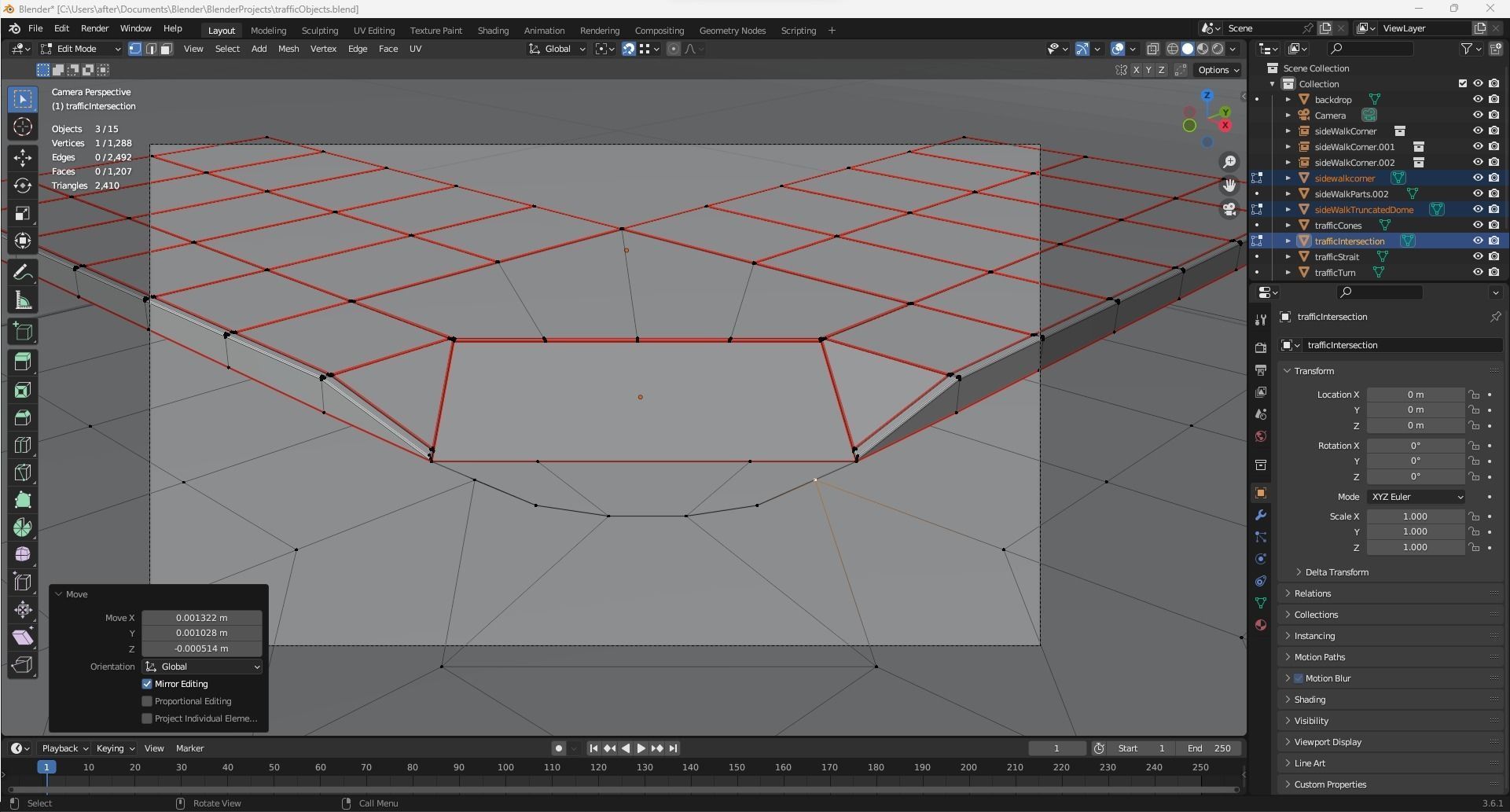Toggle the Motion Blur checkbox
The height and width of the screenshot is (812, 1510).
[x=1299, y=678]
